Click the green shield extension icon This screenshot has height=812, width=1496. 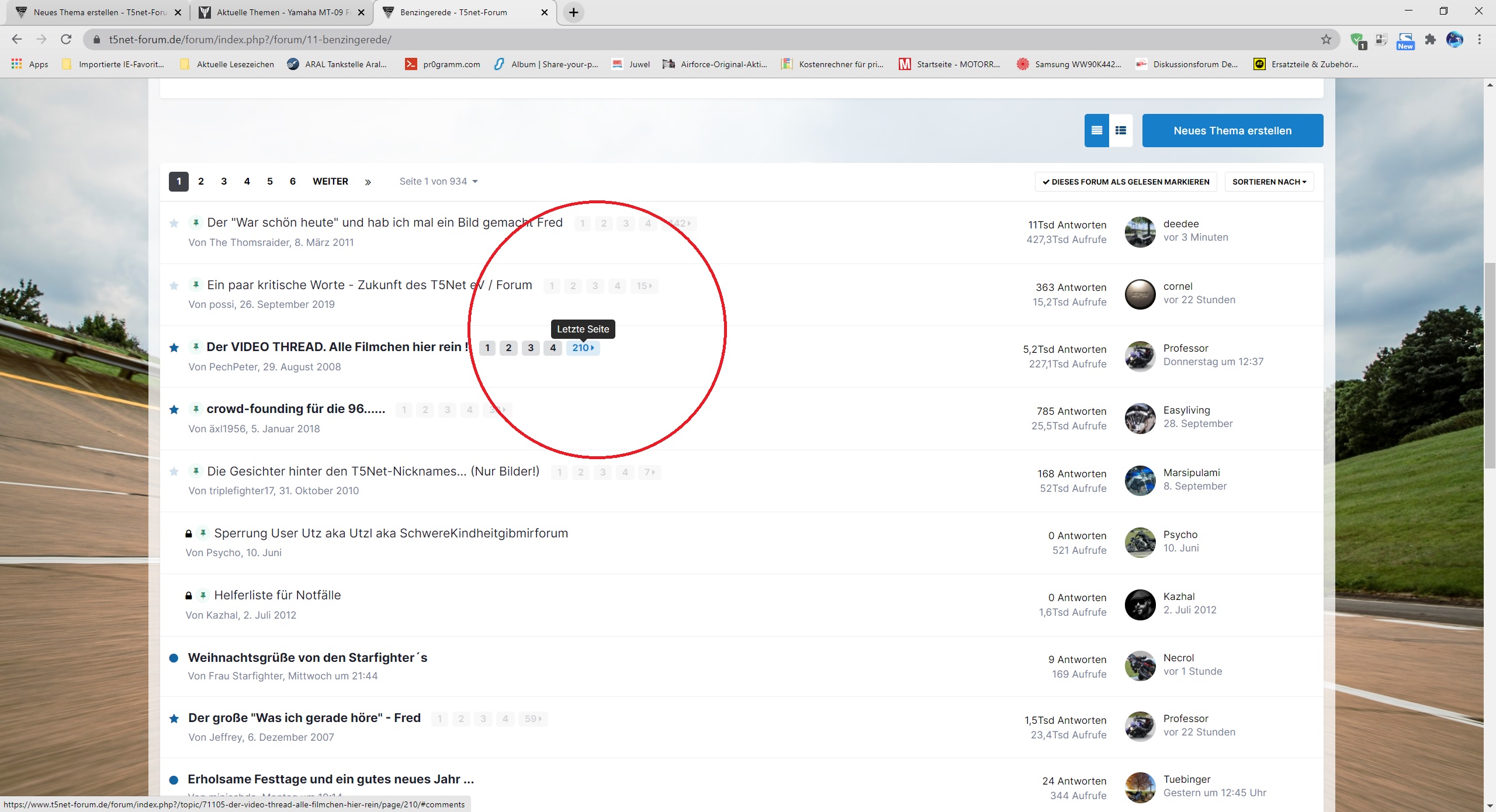pos(1358,40)
